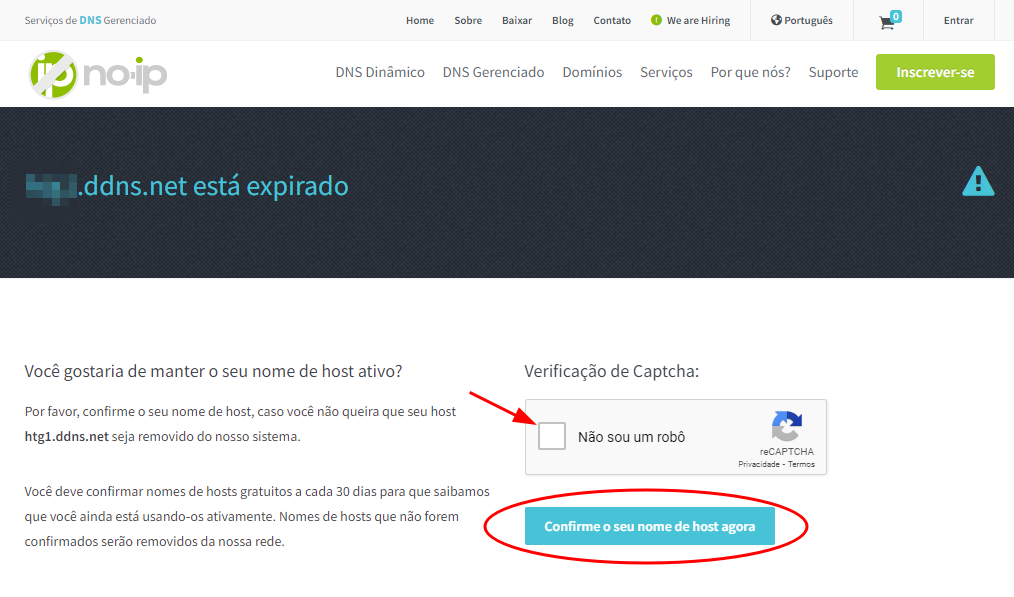This screenshot has height=597, width=1014.
Task: Open reCAPTCHA Termos link
Action: [x=801, y=464]
